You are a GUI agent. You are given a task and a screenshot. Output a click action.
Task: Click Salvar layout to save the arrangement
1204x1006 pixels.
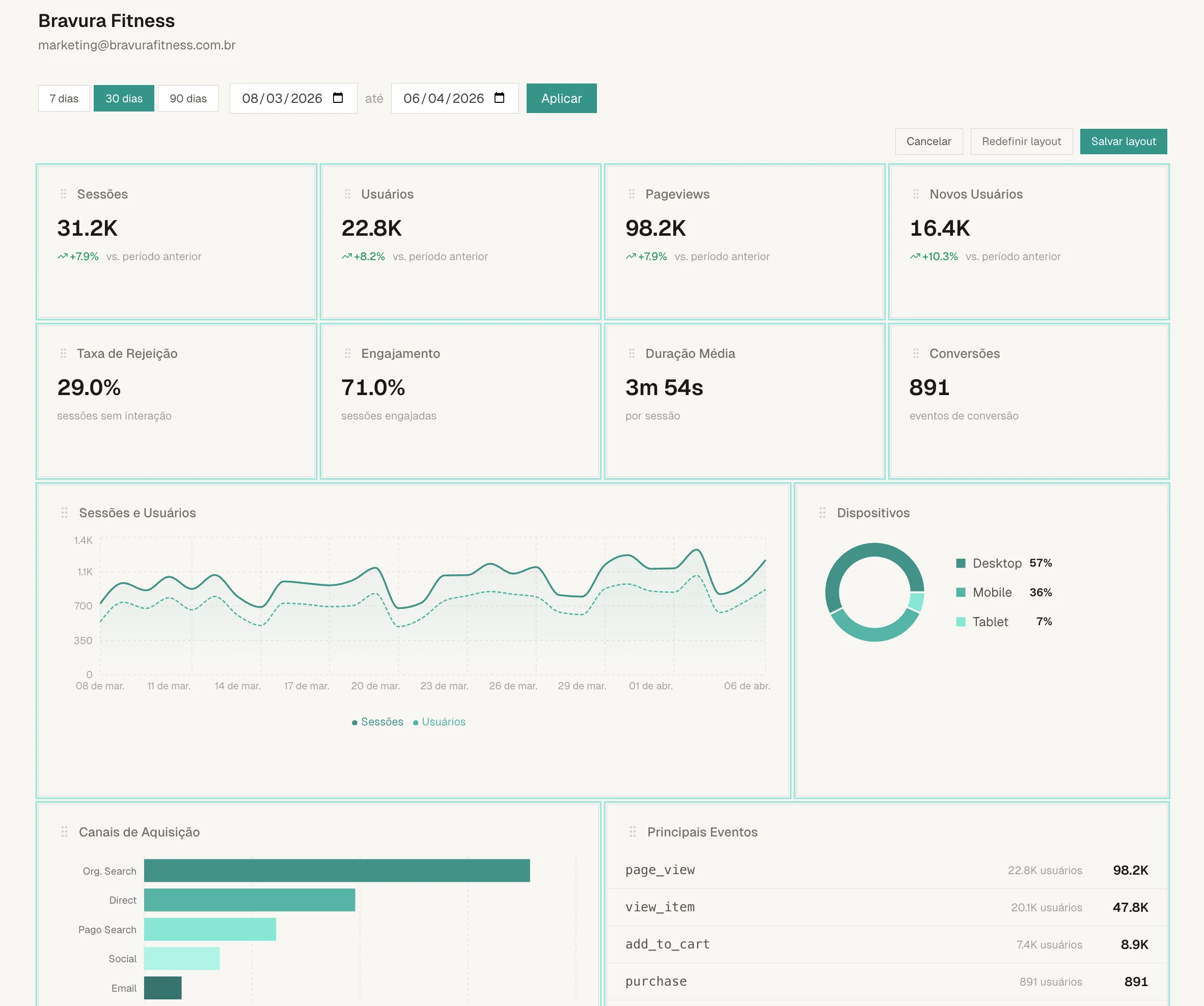pos(1123,141)
